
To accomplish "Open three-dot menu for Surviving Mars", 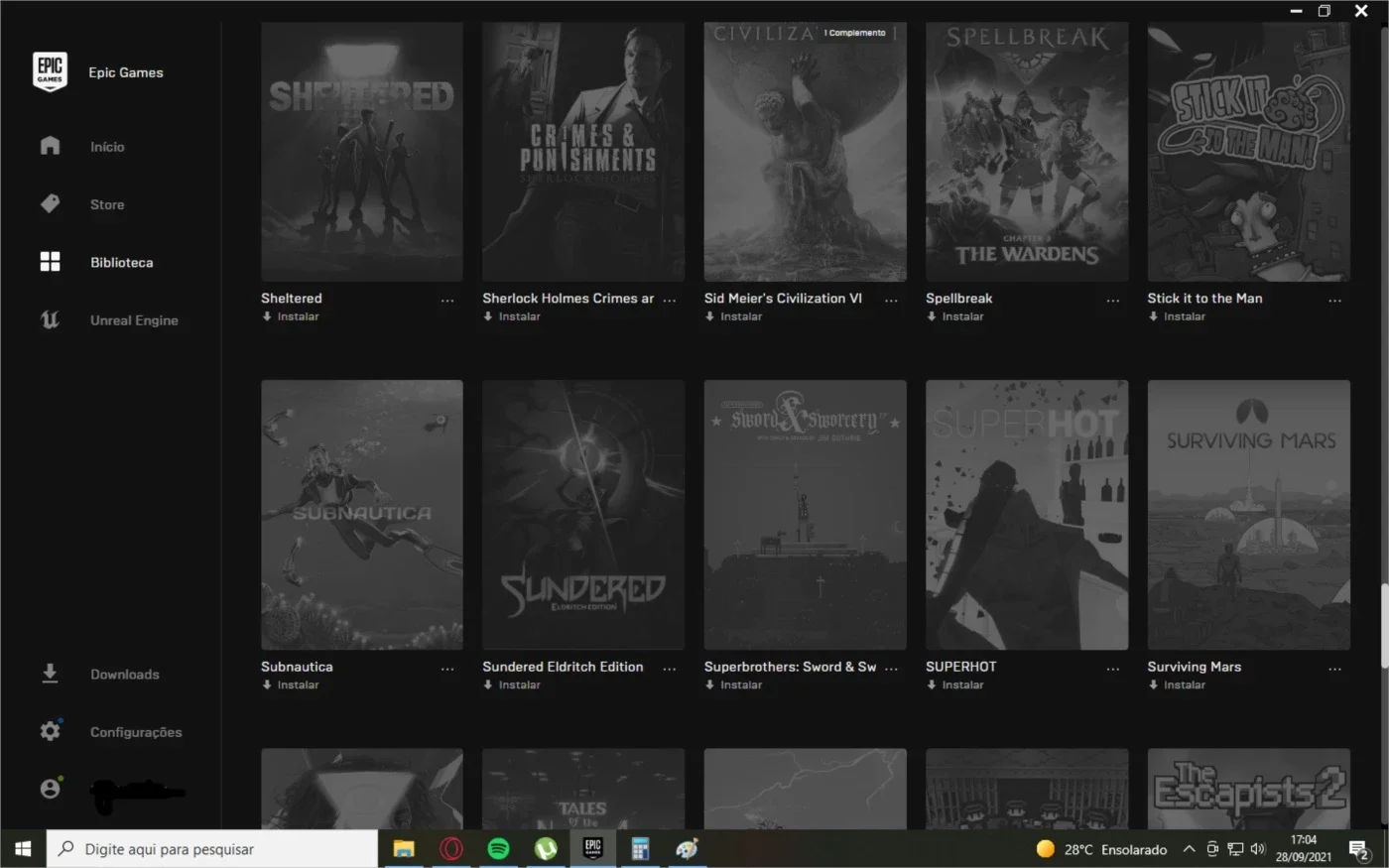I will point(1334,669).
